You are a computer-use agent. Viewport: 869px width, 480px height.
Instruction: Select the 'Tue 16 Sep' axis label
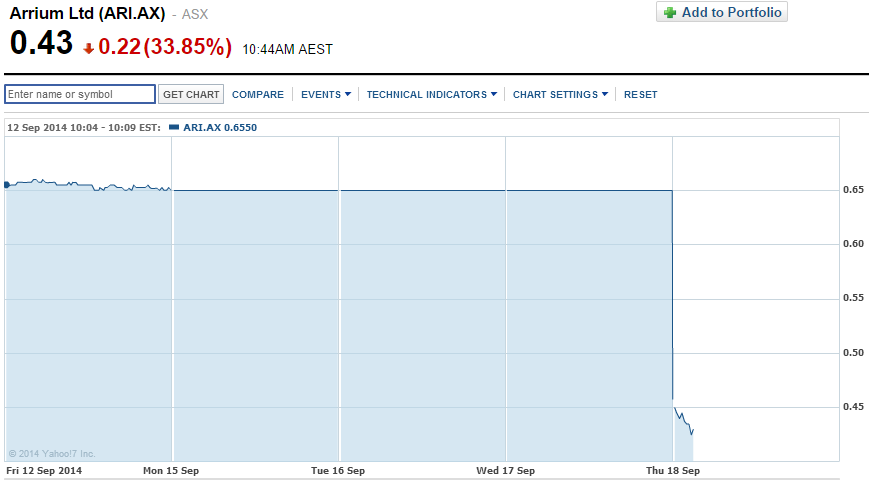[339, 470]
